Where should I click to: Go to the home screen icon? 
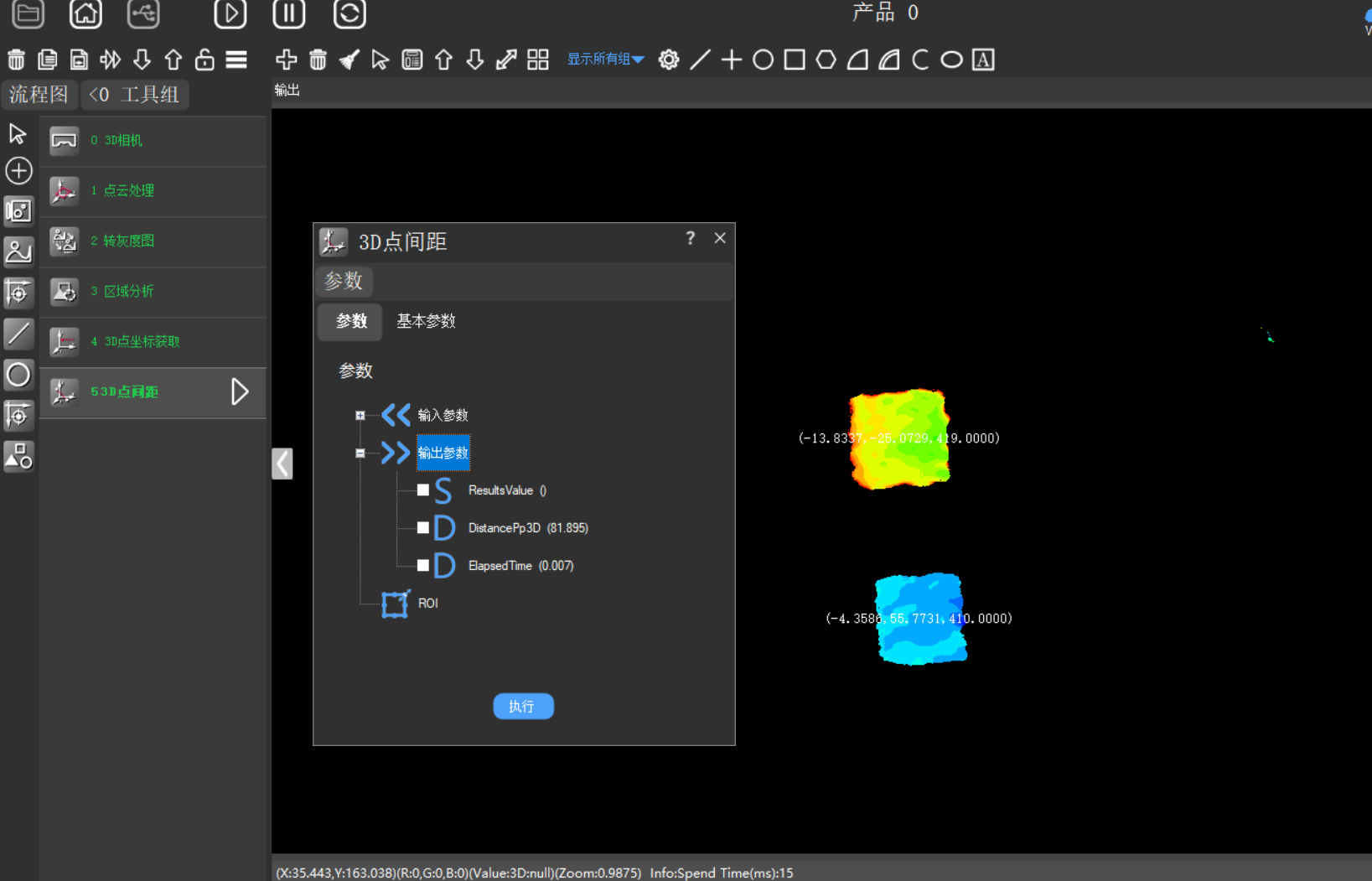point(85,13)
